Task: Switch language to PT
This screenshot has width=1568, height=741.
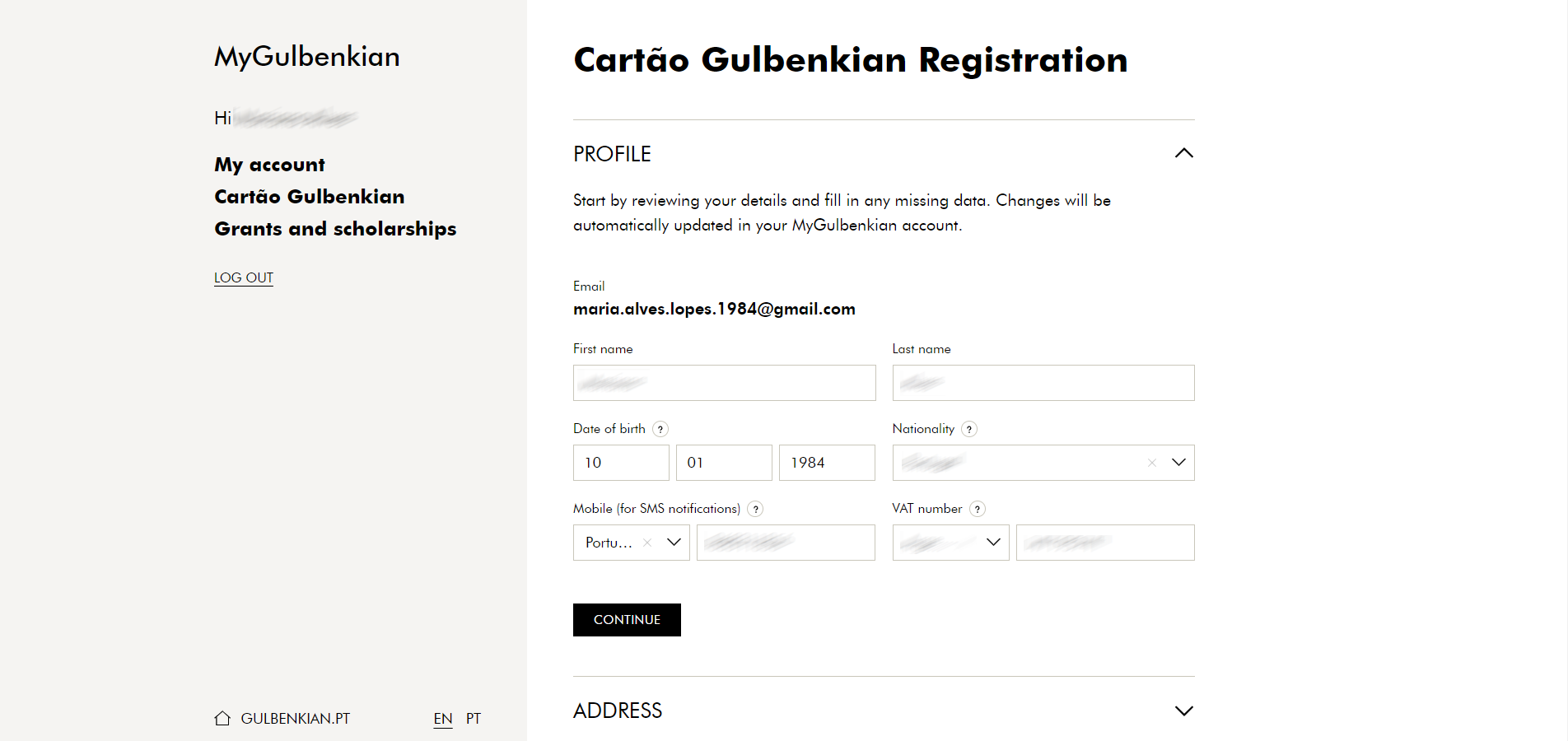Action: (x=474, y=718)
